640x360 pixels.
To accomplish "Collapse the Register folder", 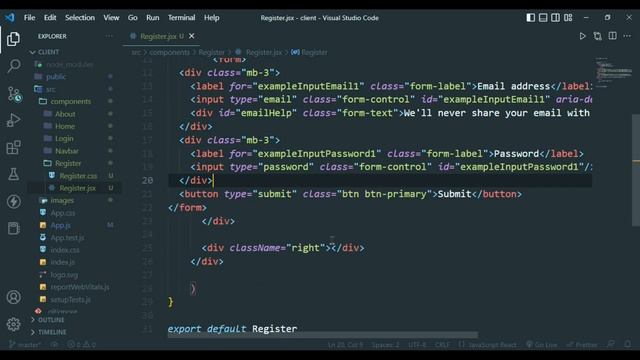I will click(x=68, y=163).
